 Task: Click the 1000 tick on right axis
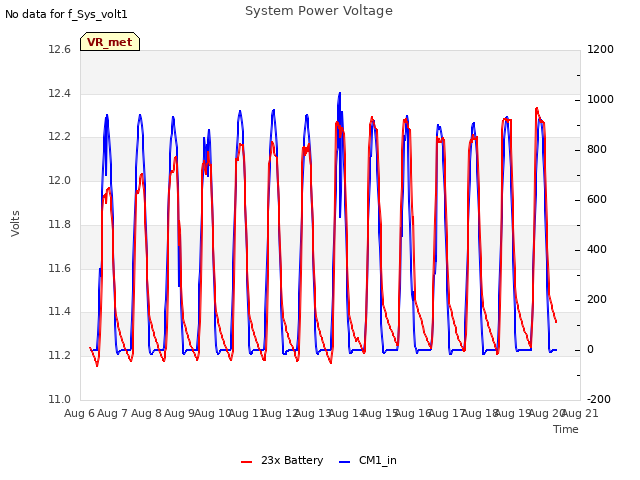pos(600,100)
